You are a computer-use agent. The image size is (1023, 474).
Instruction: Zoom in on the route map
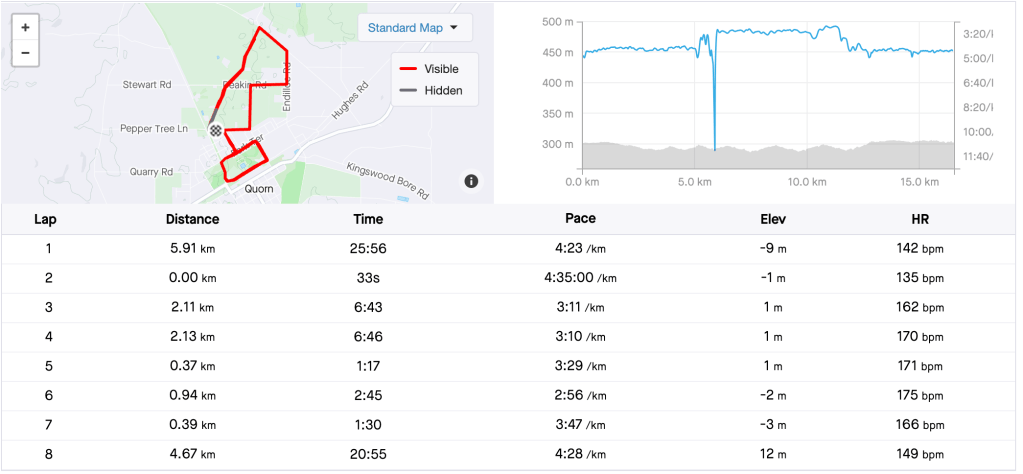pos(25,28)
